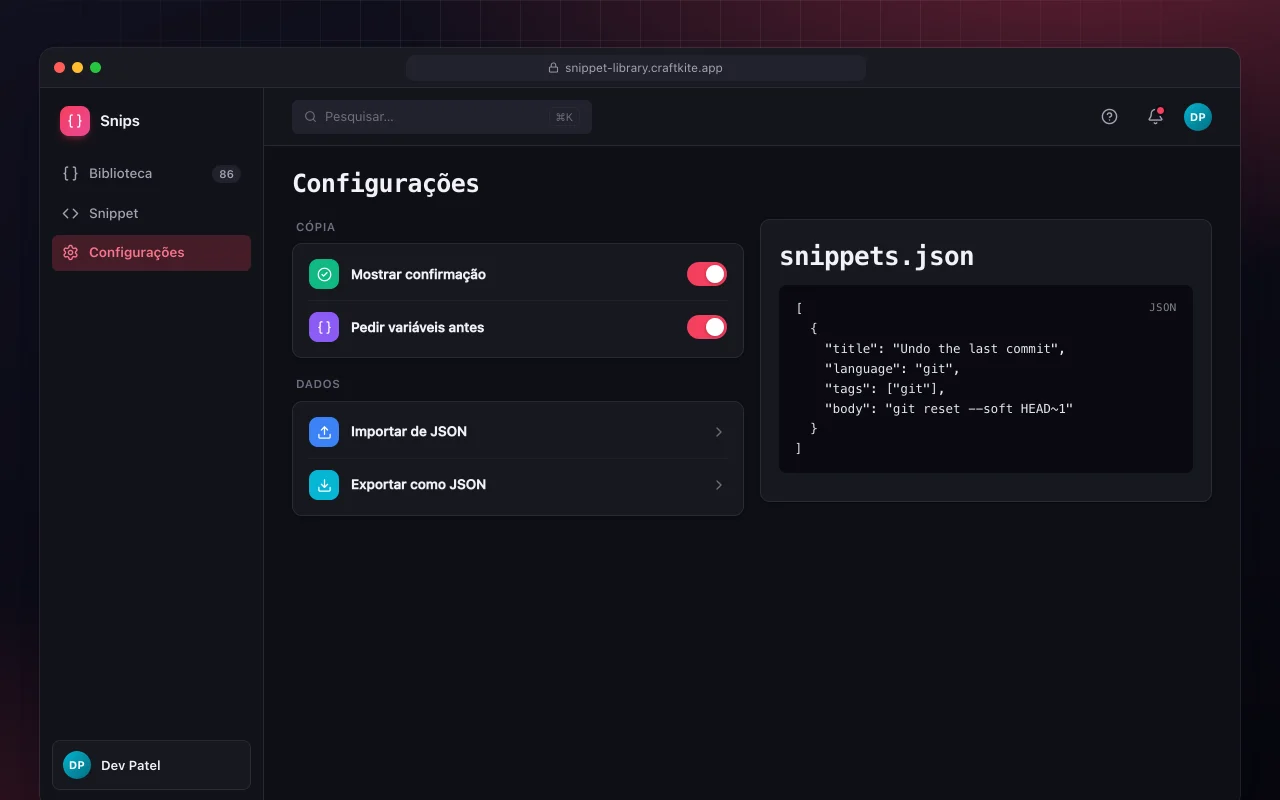
Task: Turn off Pedir variáveis antes switch
Action: (x=707, y=327)
